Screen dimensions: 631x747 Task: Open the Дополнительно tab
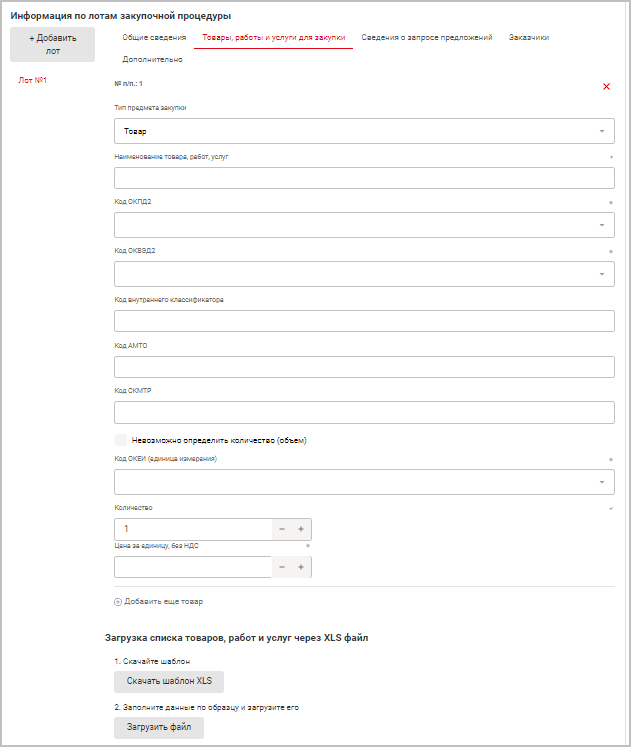[152, 60]
